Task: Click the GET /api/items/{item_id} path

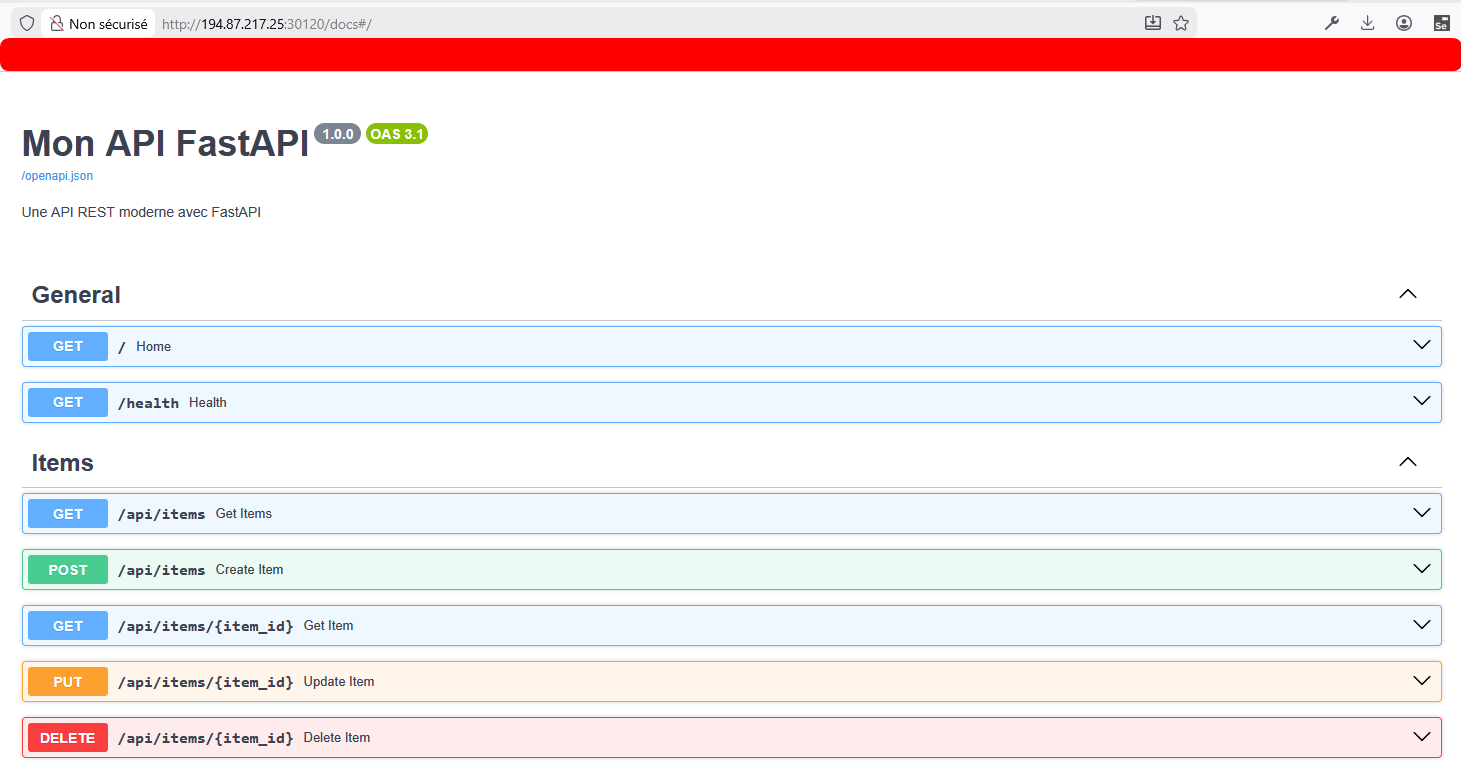Action: pos(205,626)
